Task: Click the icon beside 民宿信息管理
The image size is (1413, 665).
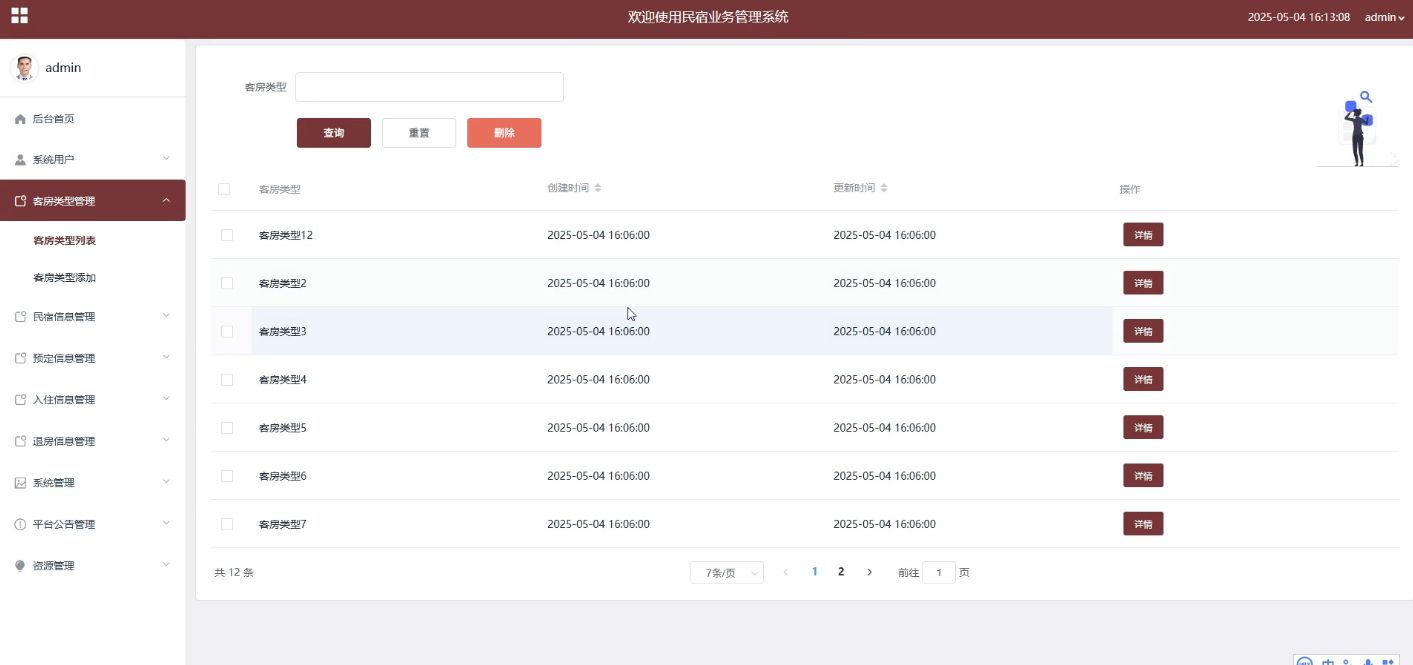Action: click(x=20, y=317)
